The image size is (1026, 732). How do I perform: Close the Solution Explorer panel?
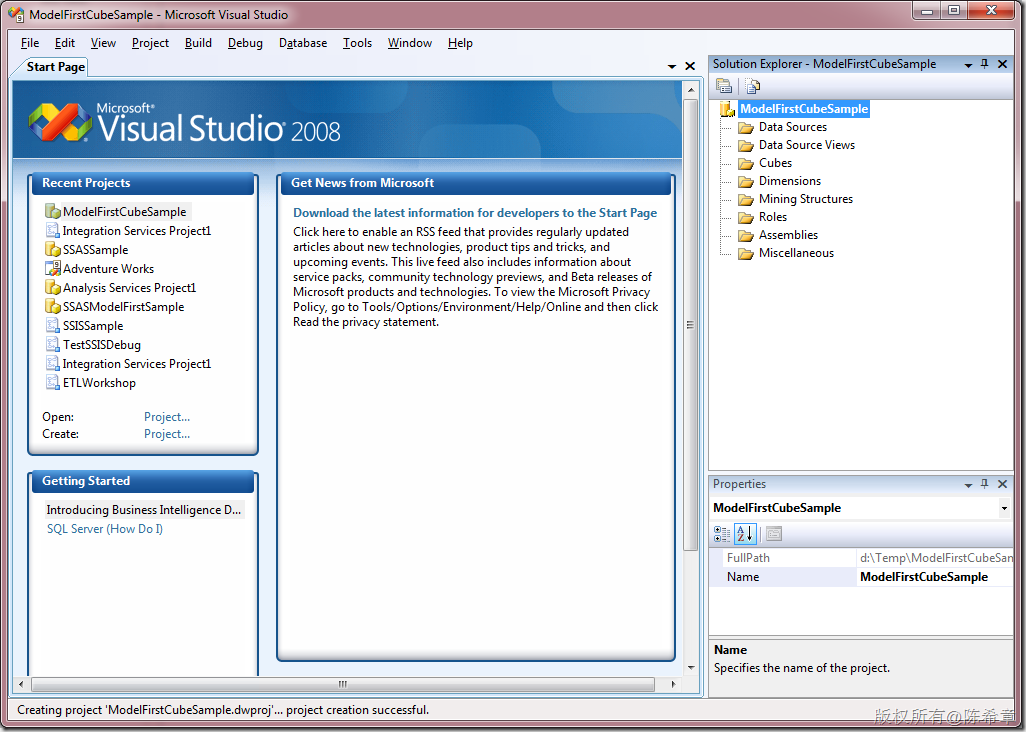1002,63
